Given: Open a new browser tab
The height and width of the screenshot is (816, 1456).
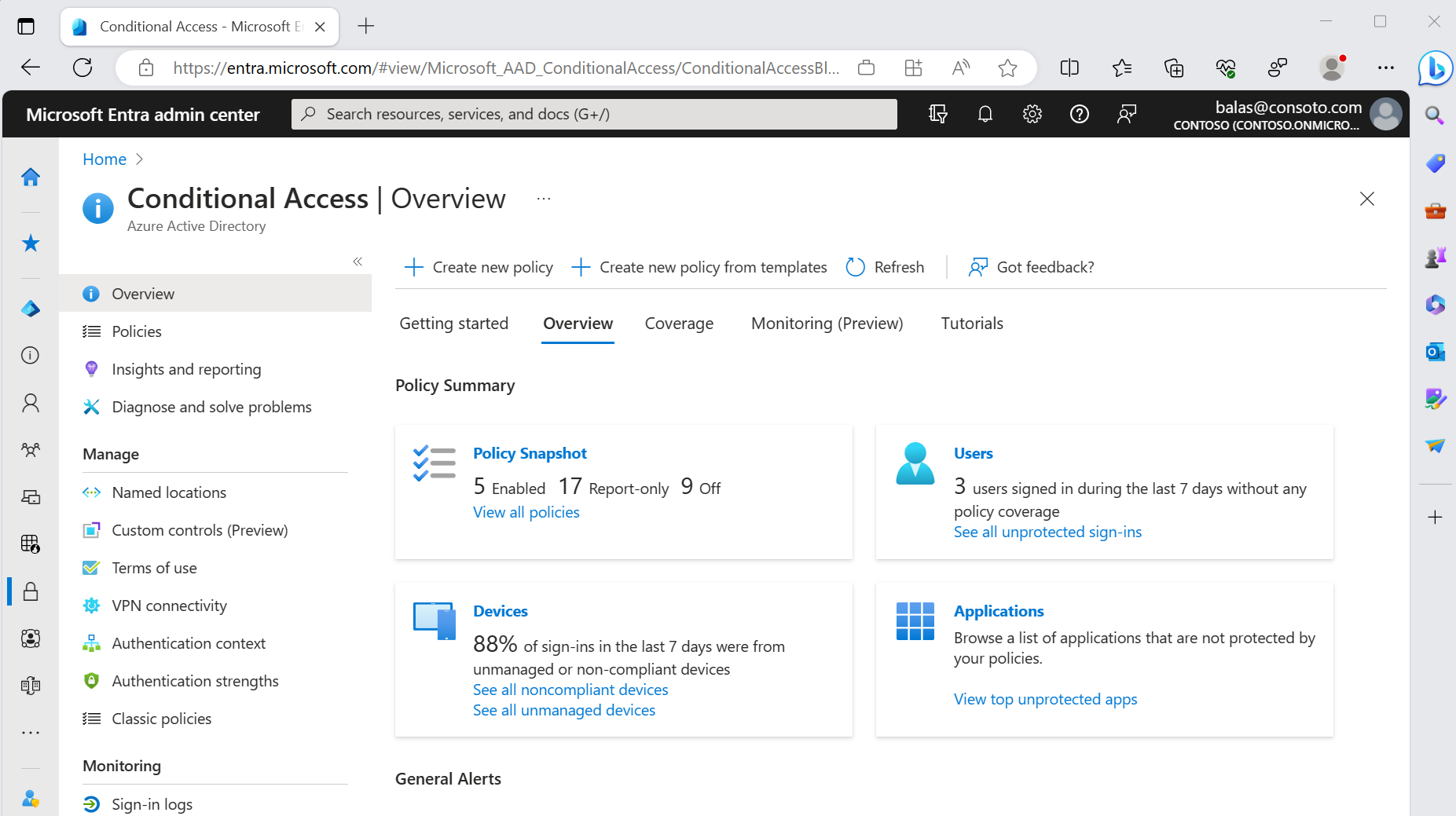Looking at the screenshot, I should click(366, 26).
